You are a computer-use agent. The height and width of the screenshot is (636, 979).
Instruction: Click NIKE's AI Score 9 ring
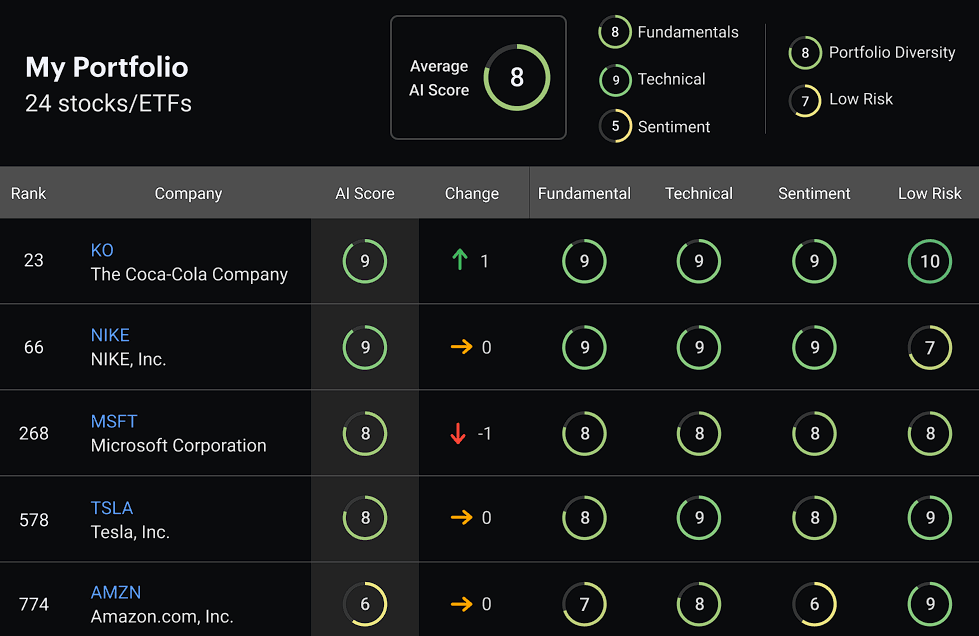coord(365,347)
